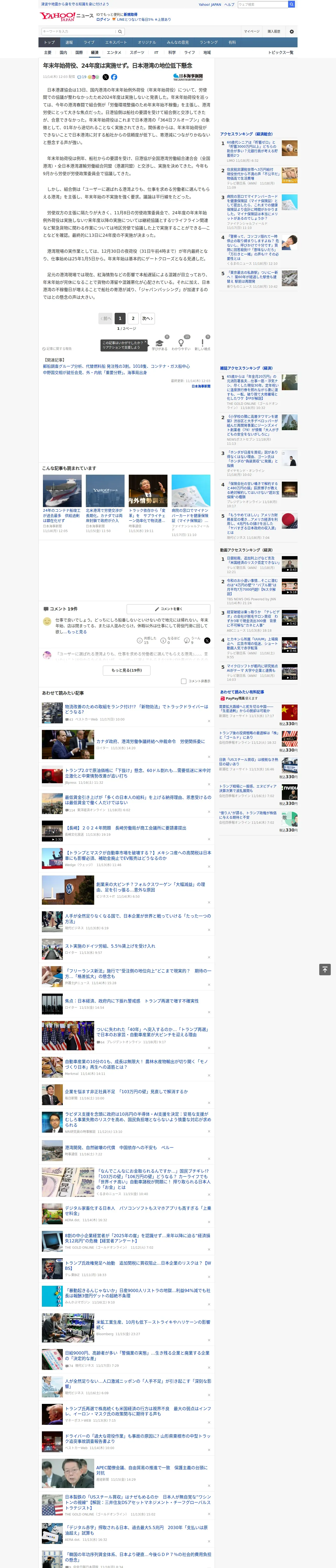Report the article via 記事に関する報告

point(57,349)
